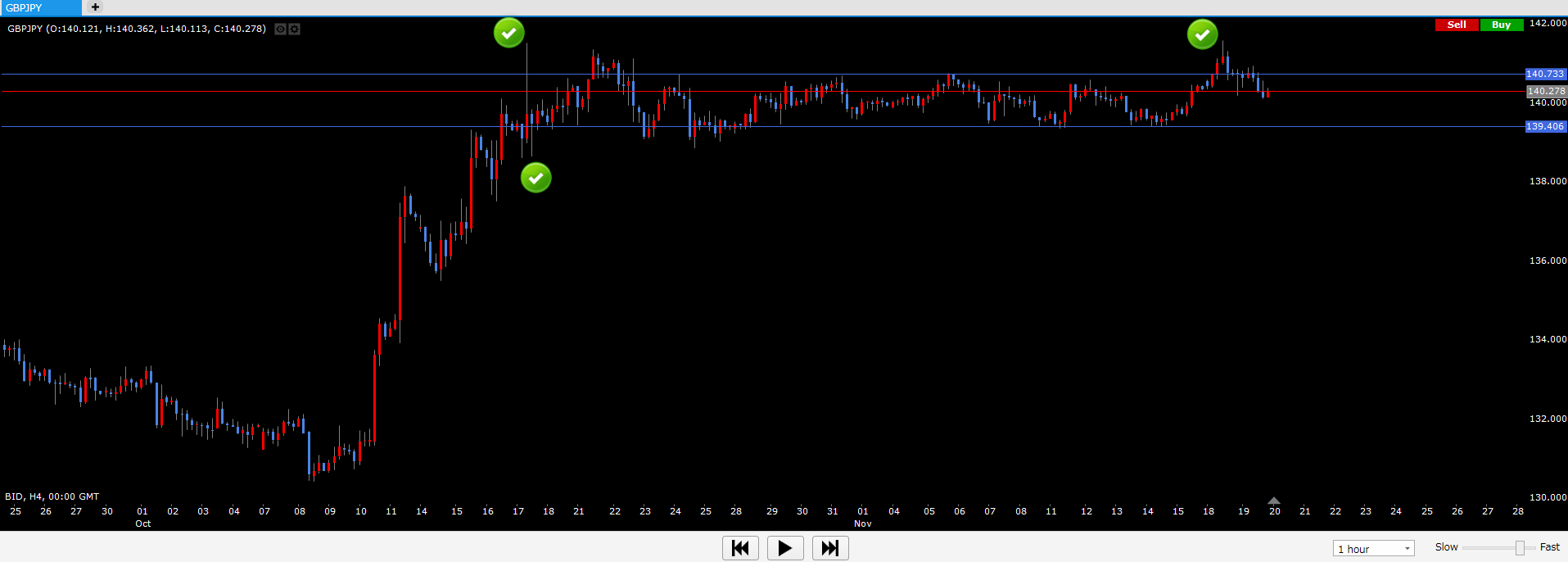Switch to the GBPJPY tab

(x=39, y=7)
